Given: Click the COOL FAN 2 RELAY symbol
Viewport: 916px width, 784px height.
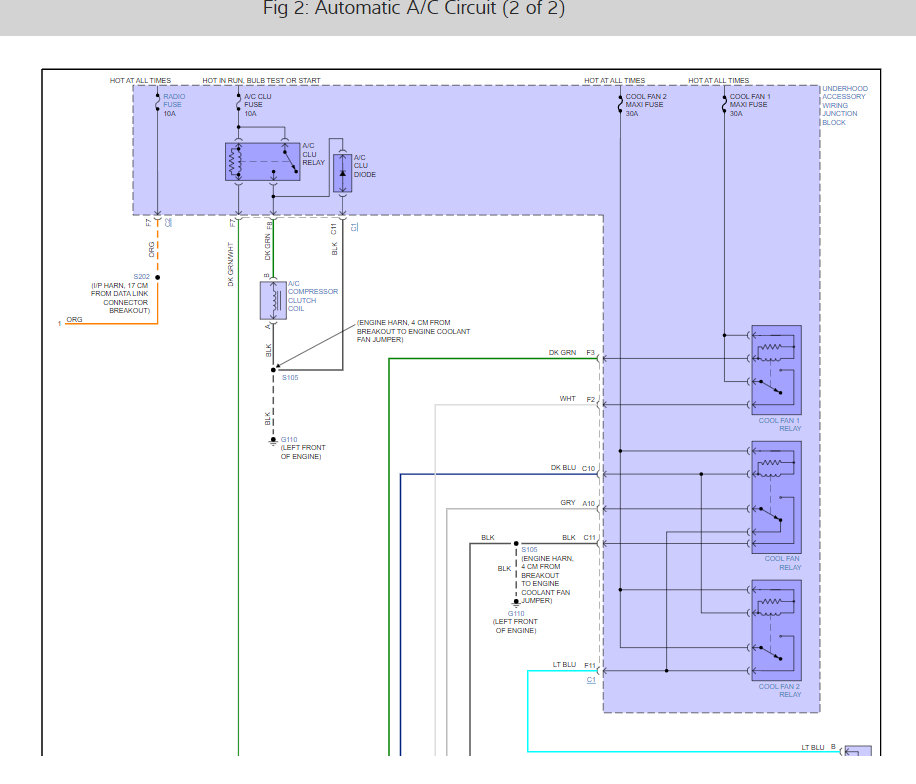Looking at the screenshot, I should [x=776, y=630].
